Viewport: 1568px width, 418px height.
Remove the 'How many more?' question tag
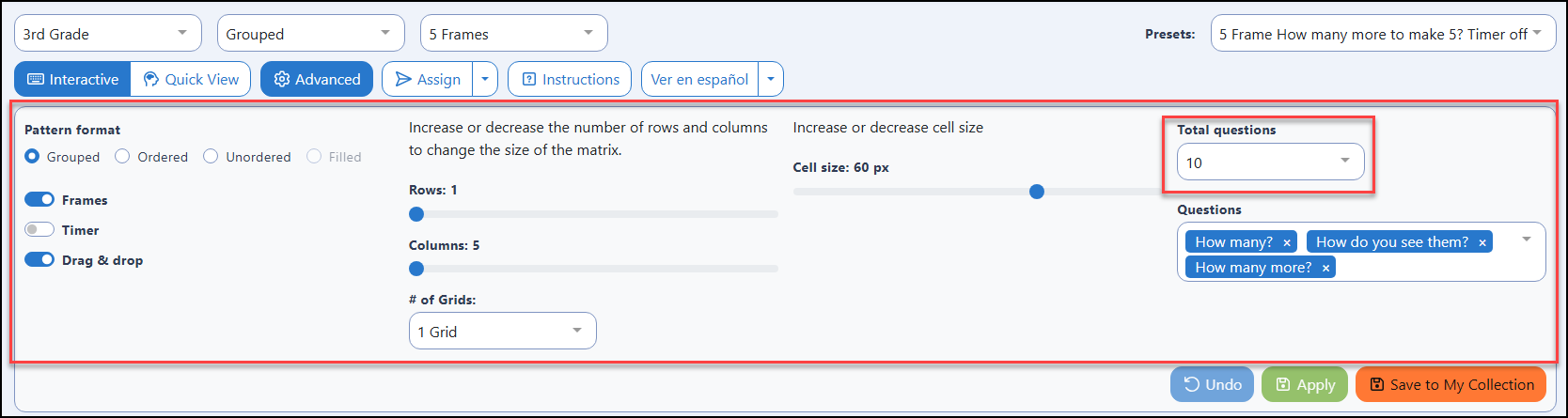pos(1325,268)
